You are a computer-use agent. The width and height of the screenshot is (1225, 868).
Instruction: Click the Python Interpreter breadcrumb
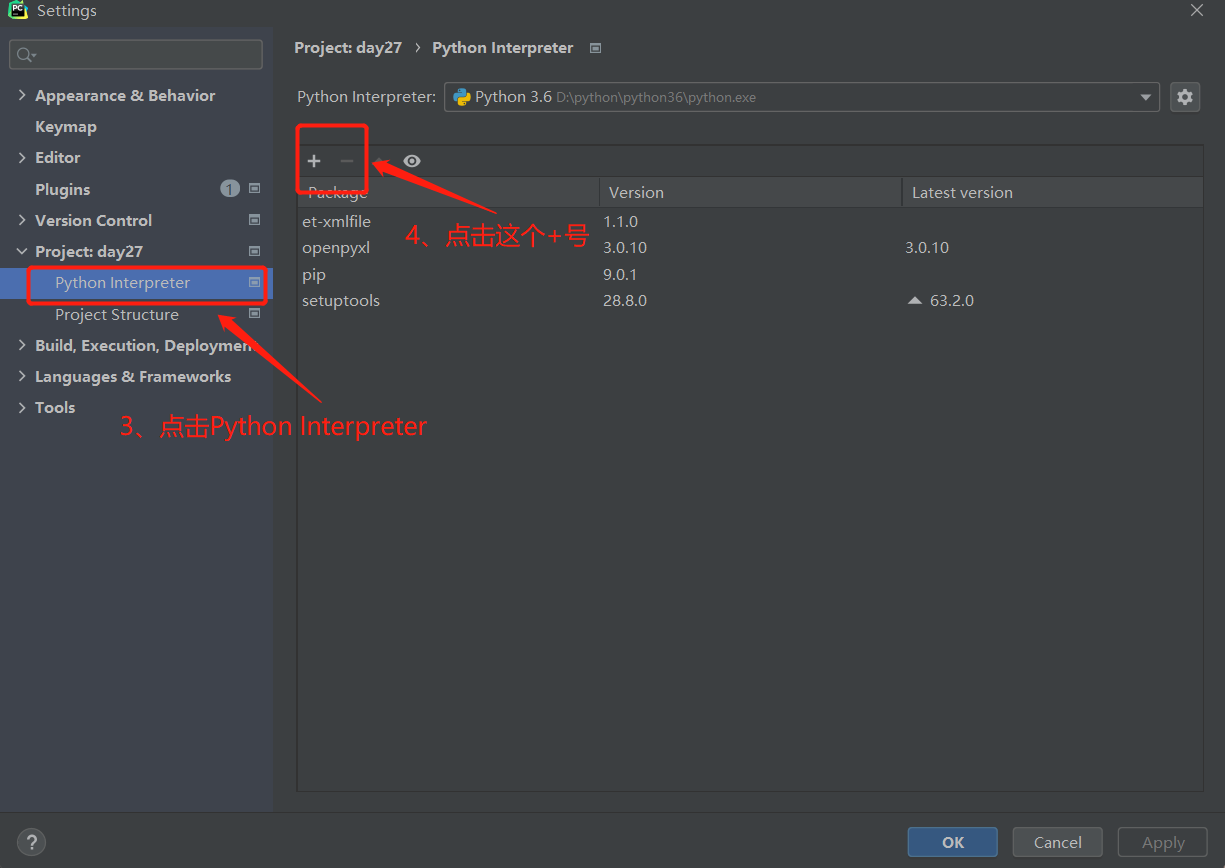click(x=503, y=48)
